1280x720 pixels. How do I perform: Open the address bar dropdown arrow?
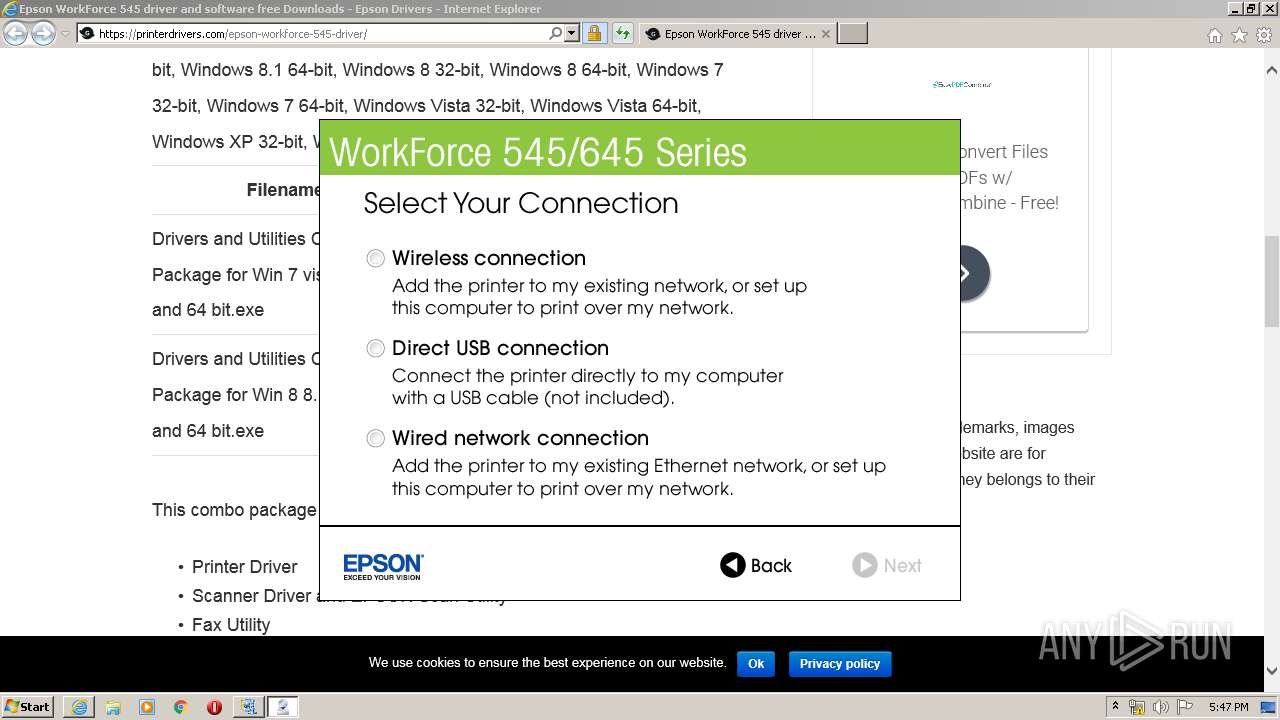(572, 34)
